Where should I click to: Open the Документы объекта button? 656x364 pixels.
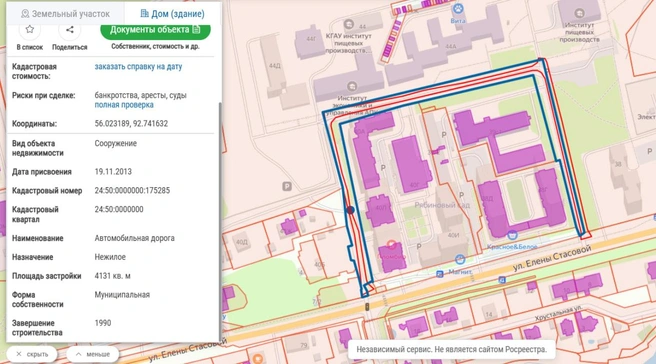point(155,30)
